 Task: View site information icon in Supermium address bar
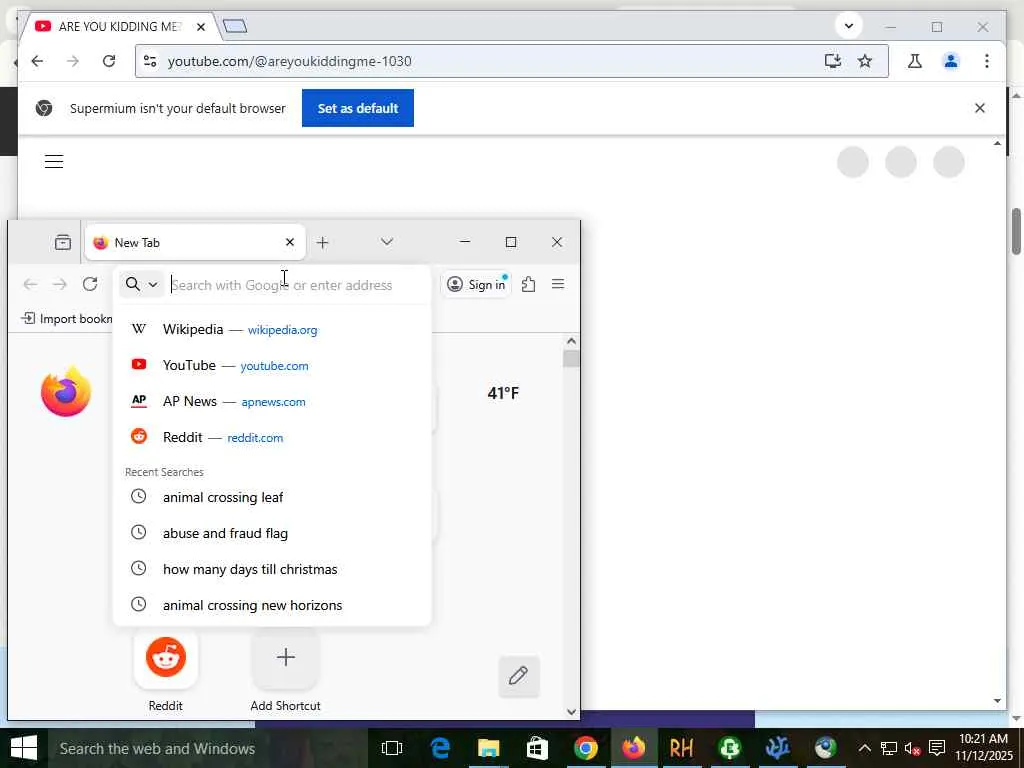[150, 61]
